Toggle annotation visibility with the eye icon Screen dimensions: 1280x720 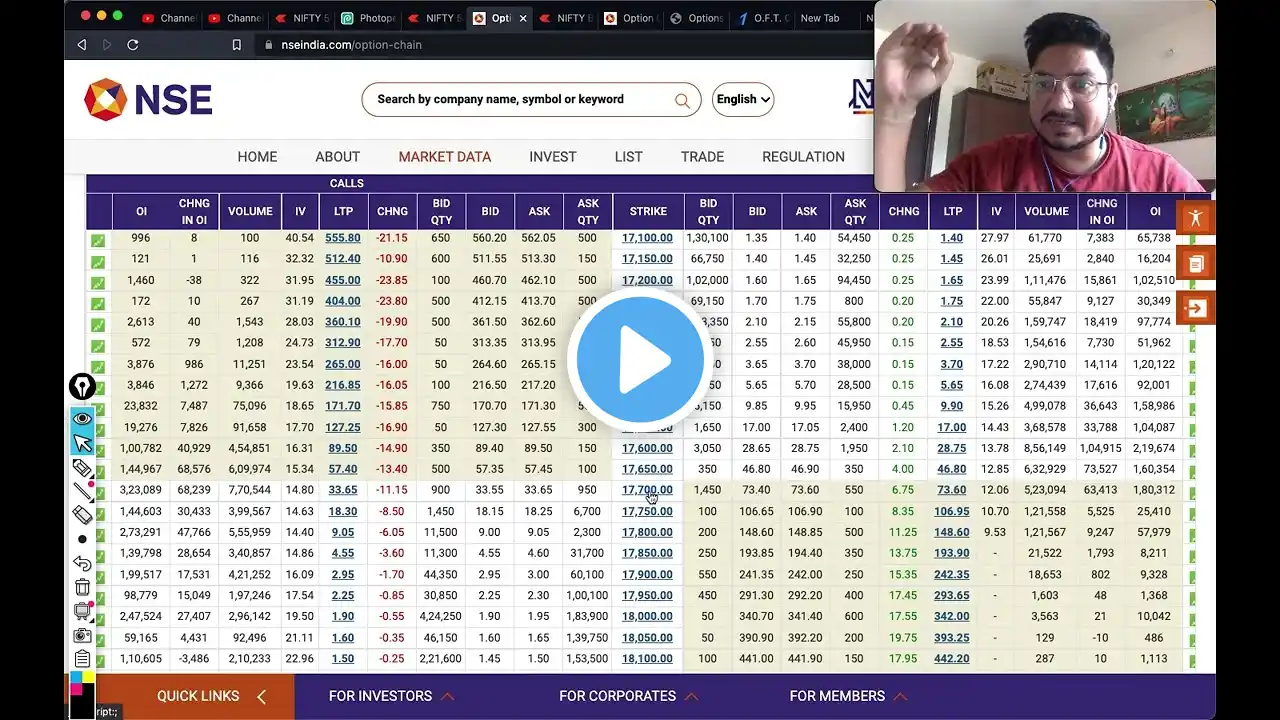[82, 419]
